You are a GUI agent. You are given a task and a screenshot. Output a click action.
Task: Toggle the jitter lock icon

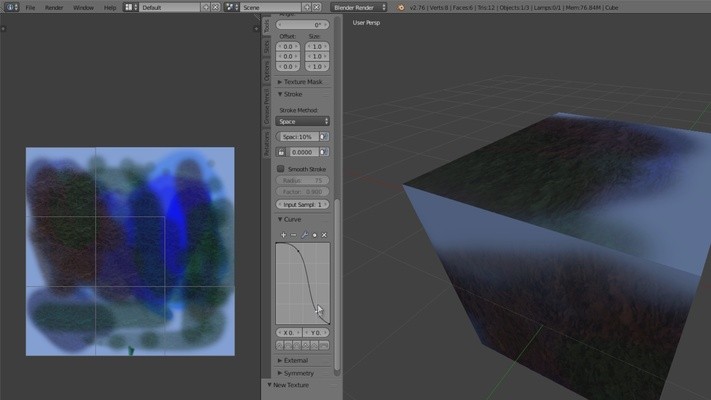(281, 151)
